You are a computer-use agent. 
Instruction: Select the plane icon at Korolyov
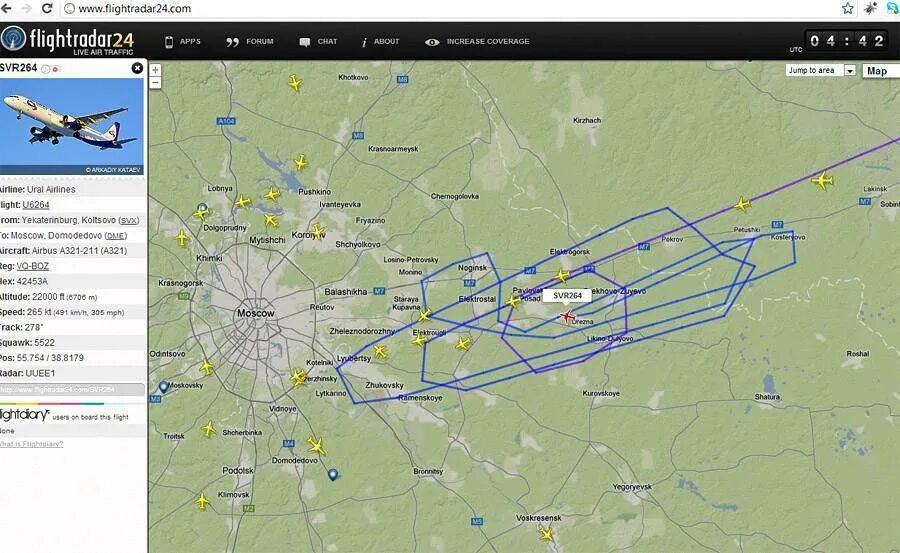(x=317, y=232)
